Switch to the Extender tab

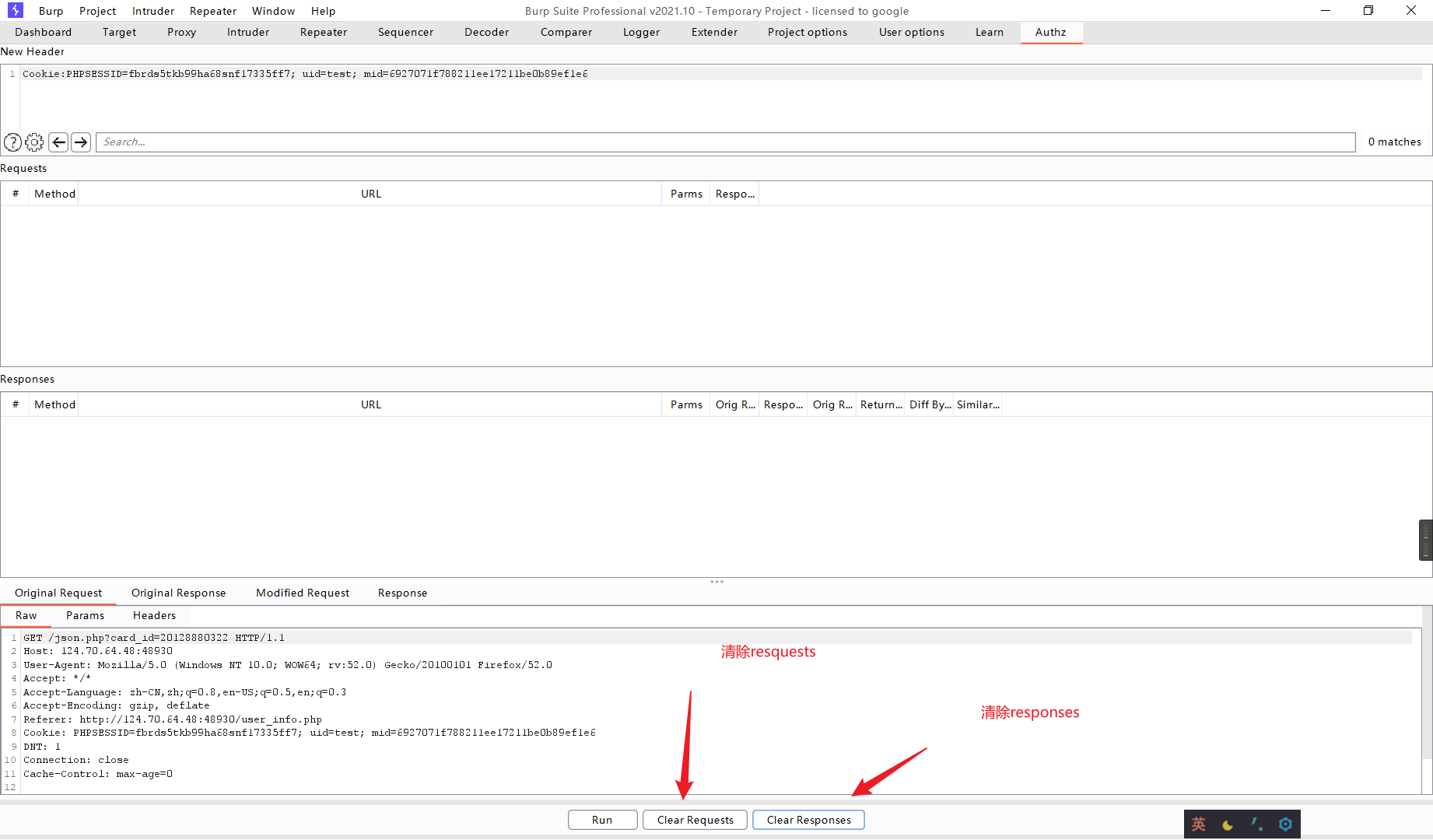(715, 32)
